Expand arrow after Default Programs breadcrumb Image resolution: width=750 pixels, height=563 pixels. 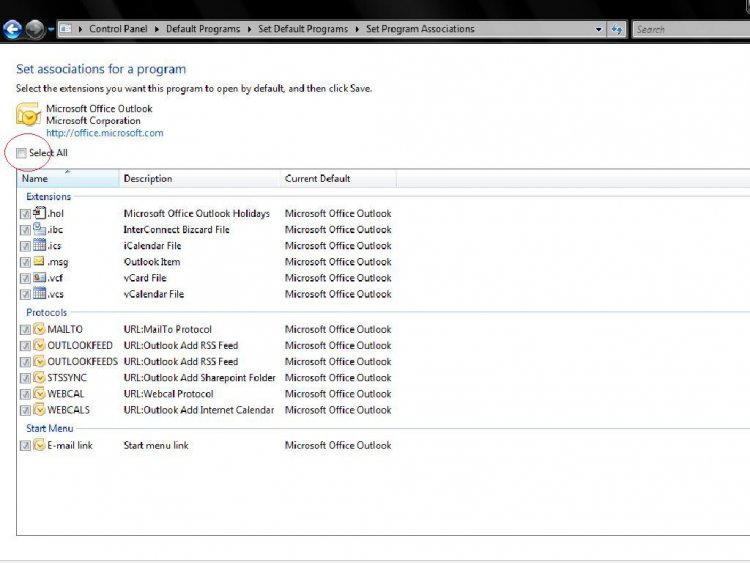coord(249,29)
